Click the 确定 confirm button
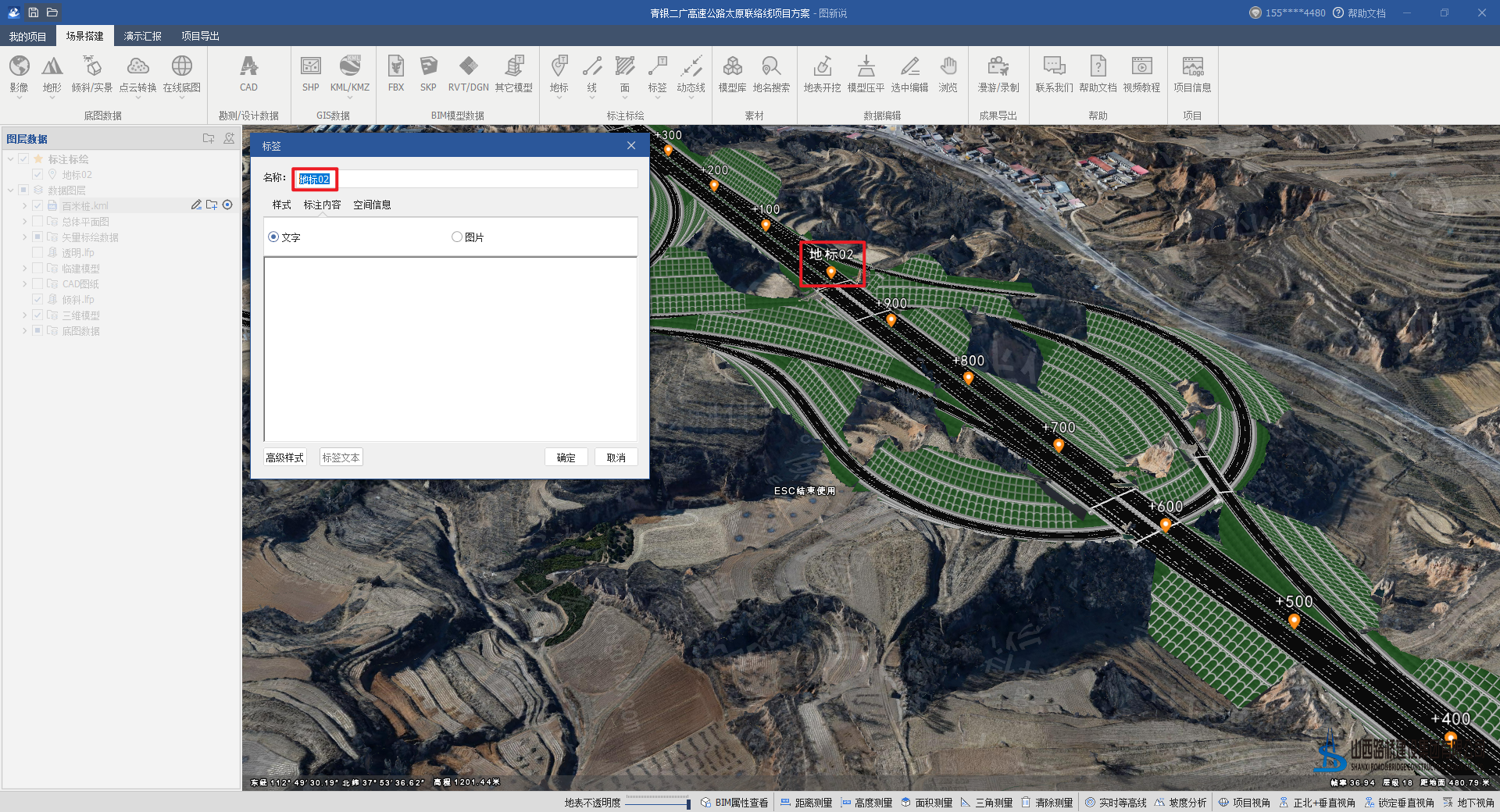Screen dimensions: 1500x812 [566, 458]
